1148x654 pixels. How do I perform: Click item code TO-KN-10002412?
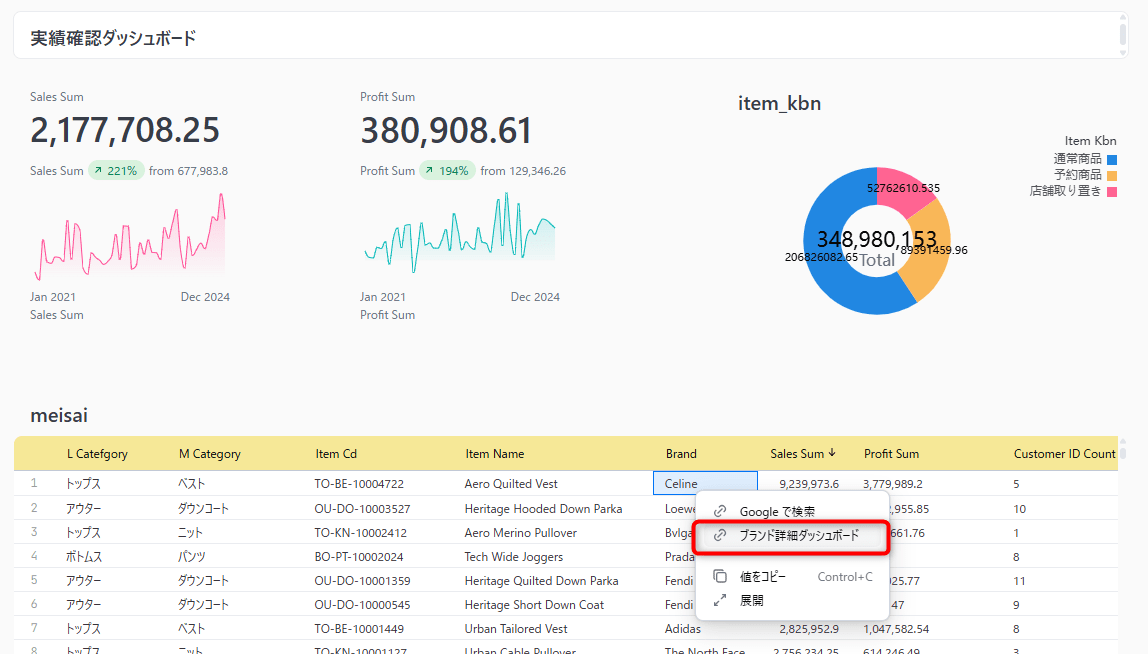(x=360, y=532)
